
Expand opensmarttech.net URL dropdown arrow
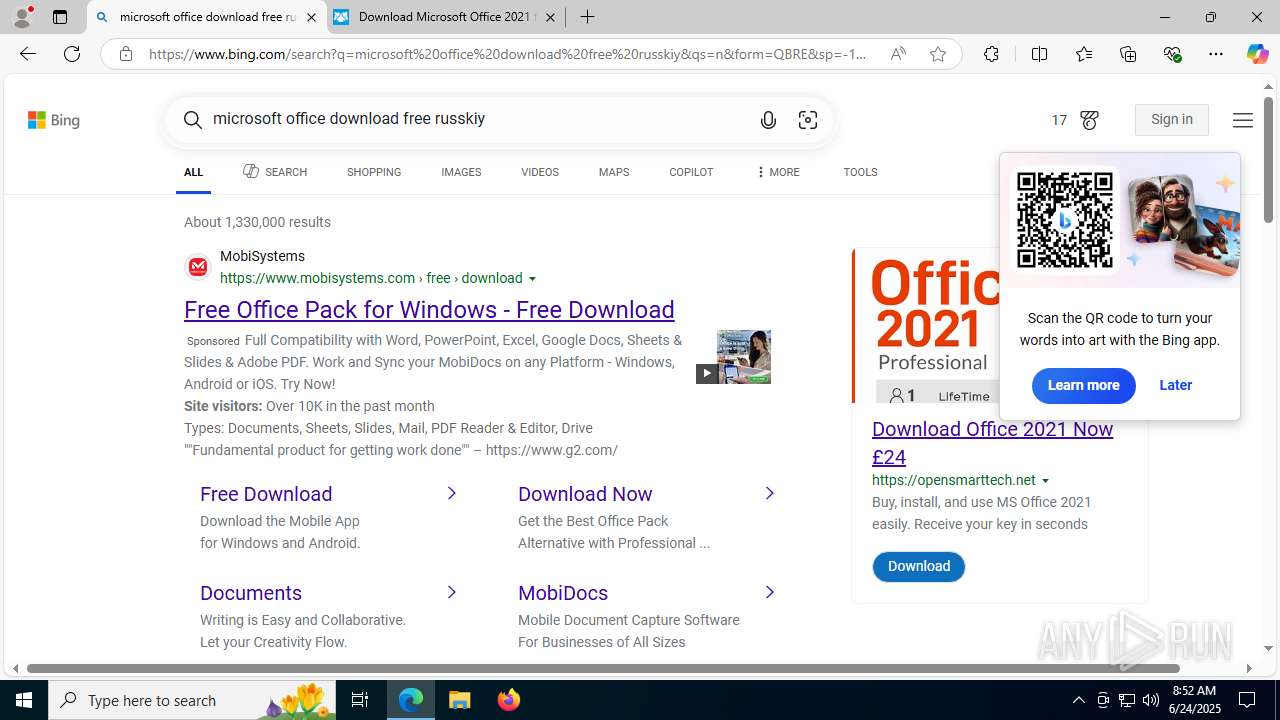[1046, 481]
